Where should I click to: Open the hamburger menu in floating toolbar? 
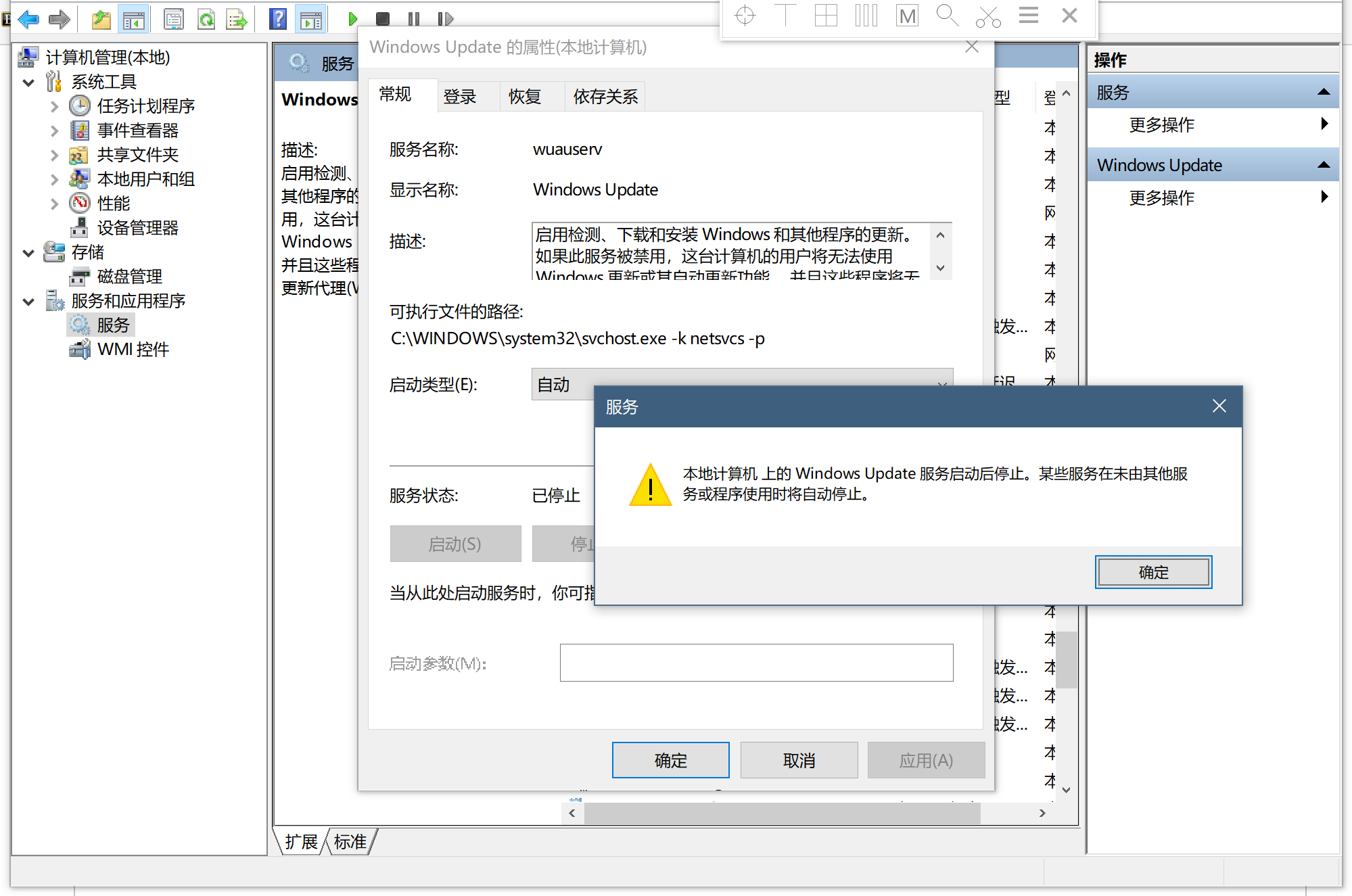coord(1029,15)
